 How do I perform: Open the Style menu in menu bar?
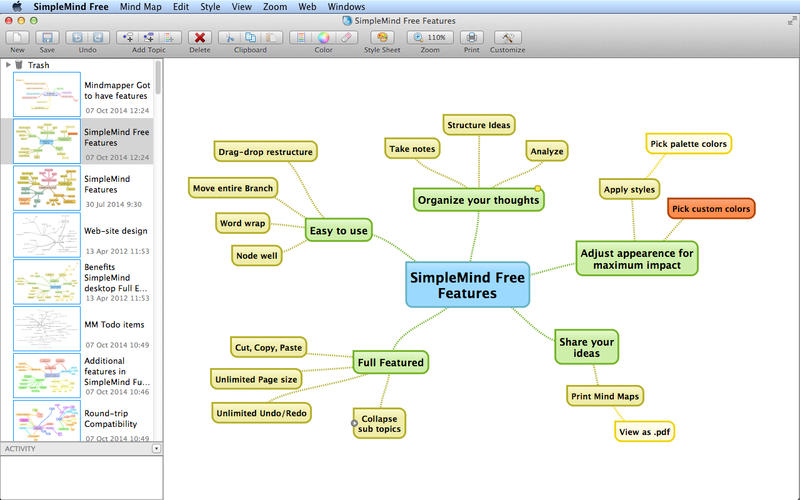pos(210,7)
